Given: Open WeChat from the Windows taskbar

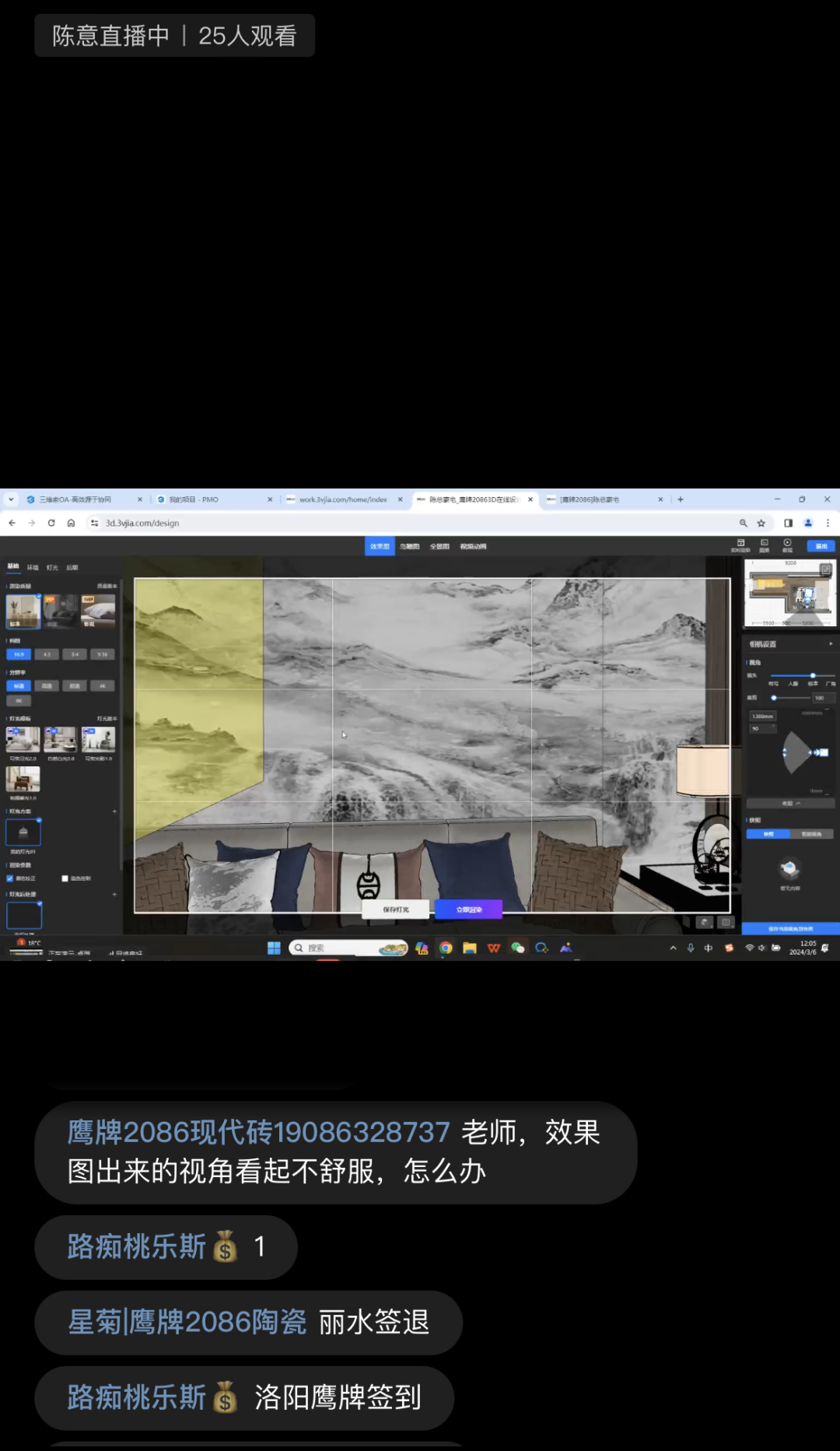Looking at the screenshot, I should (x=517, y=948).
